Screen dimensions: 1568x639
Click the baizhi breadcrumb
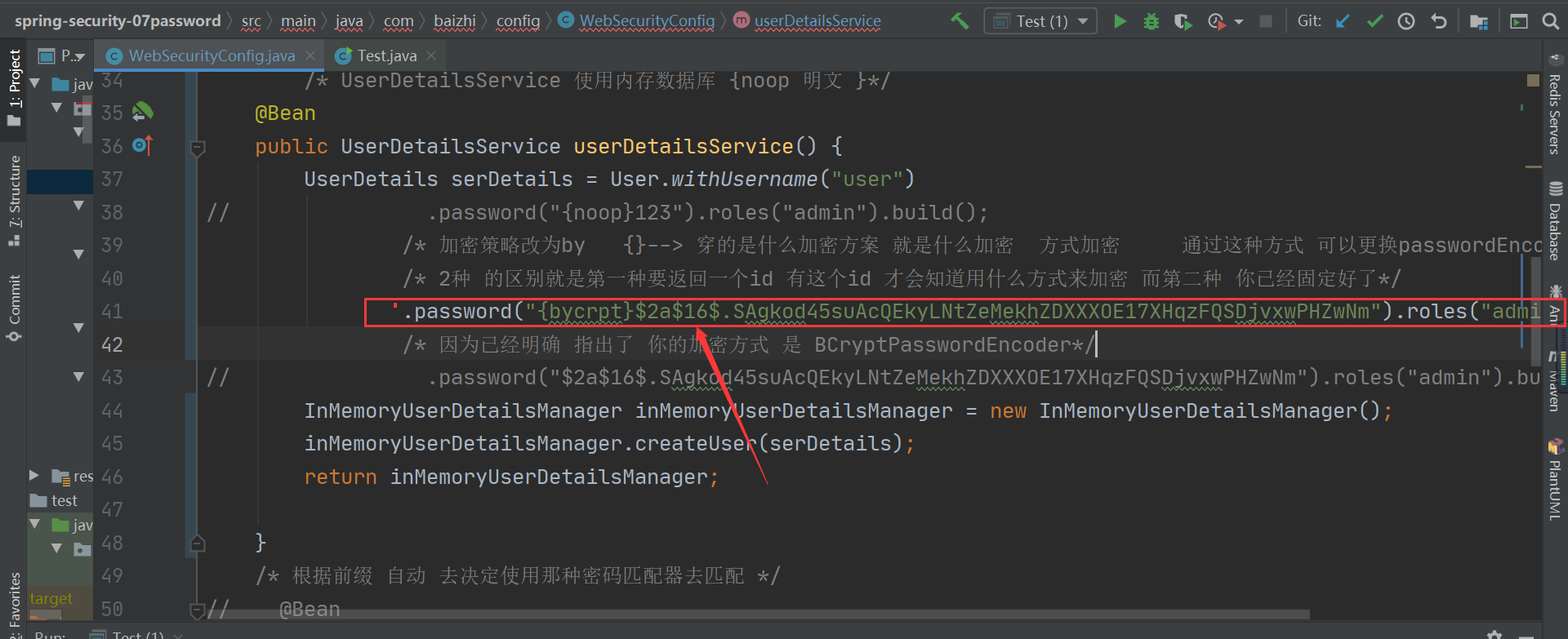pos(455,21)
